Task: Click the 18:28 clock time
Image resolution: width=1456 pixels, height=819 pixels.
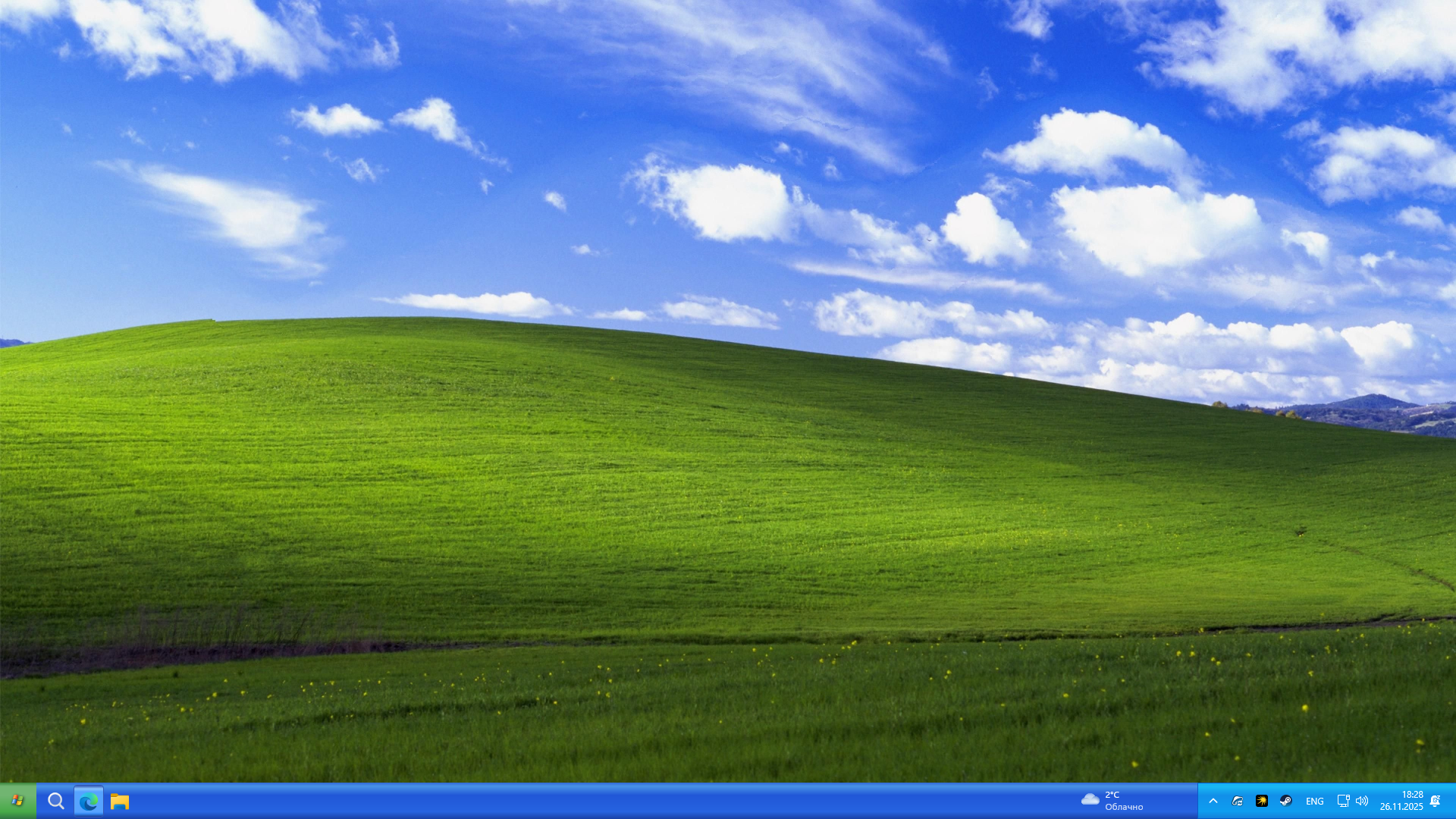Action: coord(1412,795)
